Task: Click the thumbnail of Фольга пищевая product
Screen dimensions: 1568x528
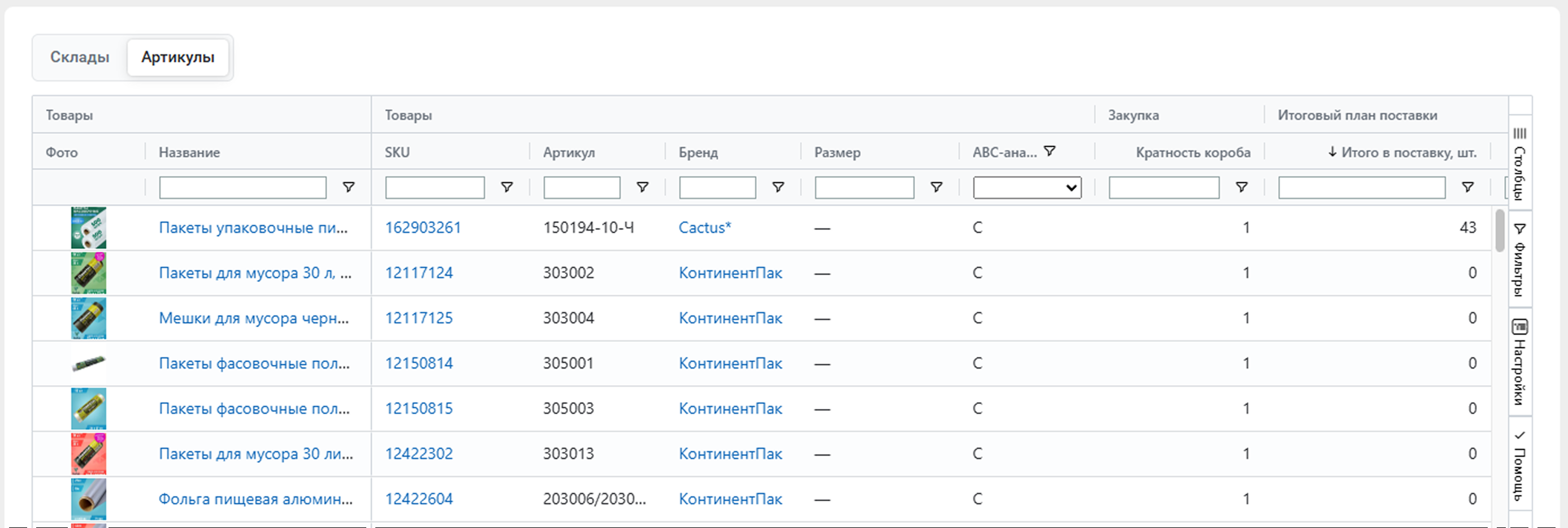Action: pos(88,499)
